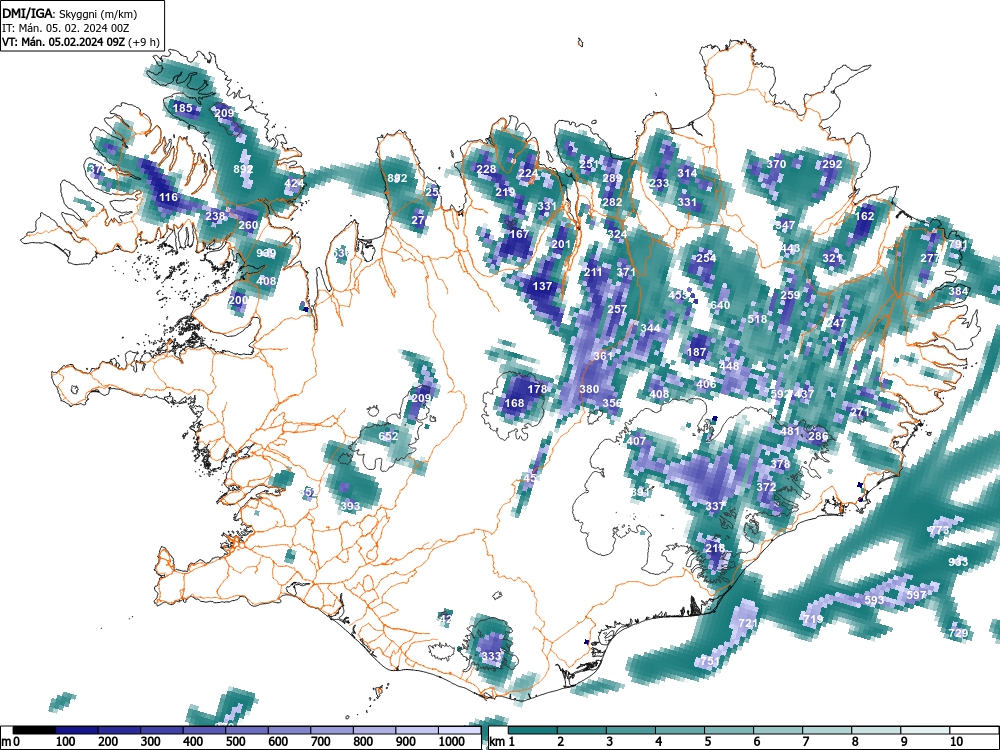The height and width of the screenshot is (750, 1000).
Task: Click the map value '201'
Action: tap(561, 244)
